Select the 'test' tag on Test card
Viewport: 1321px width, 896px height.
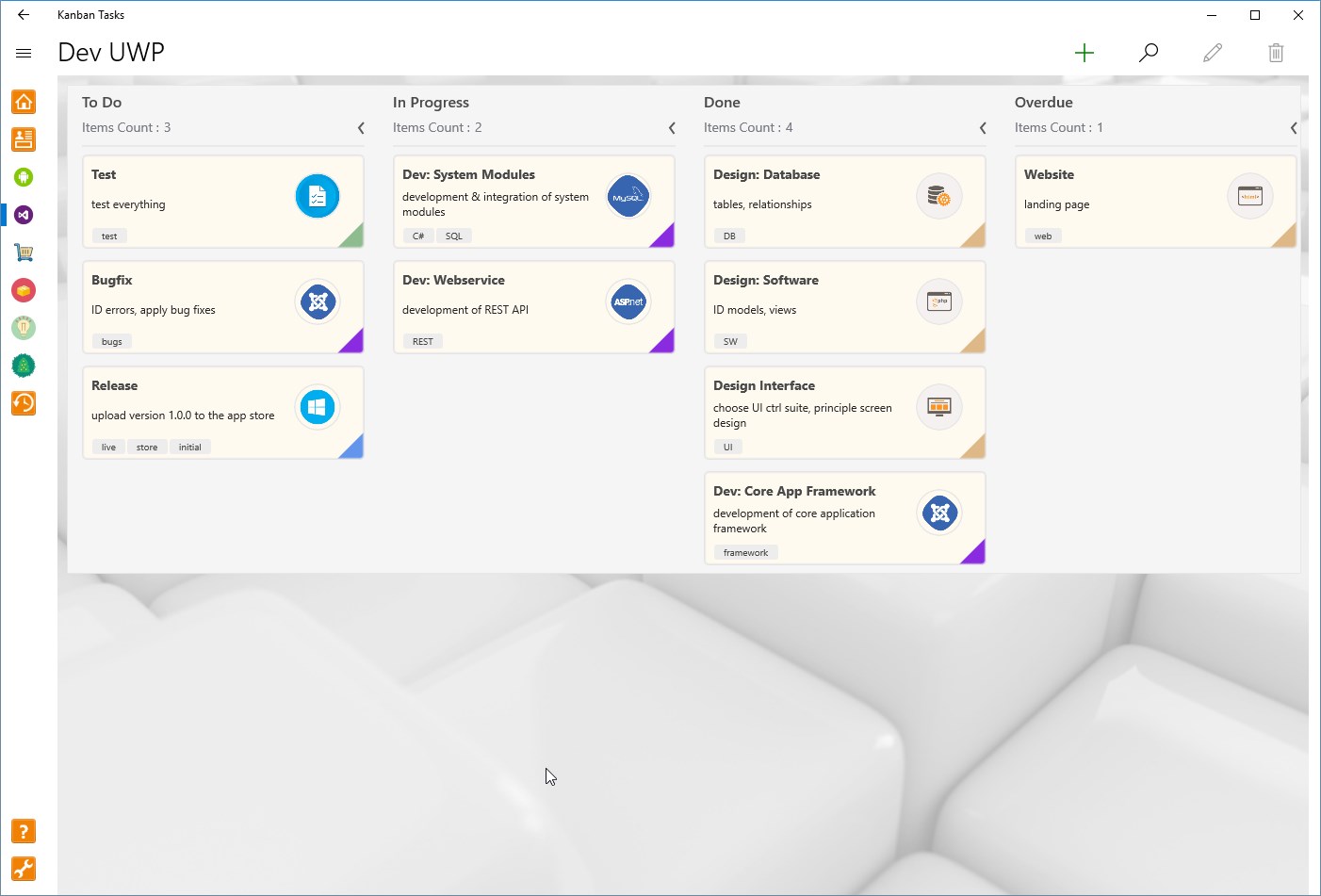[x=109, y=236]
